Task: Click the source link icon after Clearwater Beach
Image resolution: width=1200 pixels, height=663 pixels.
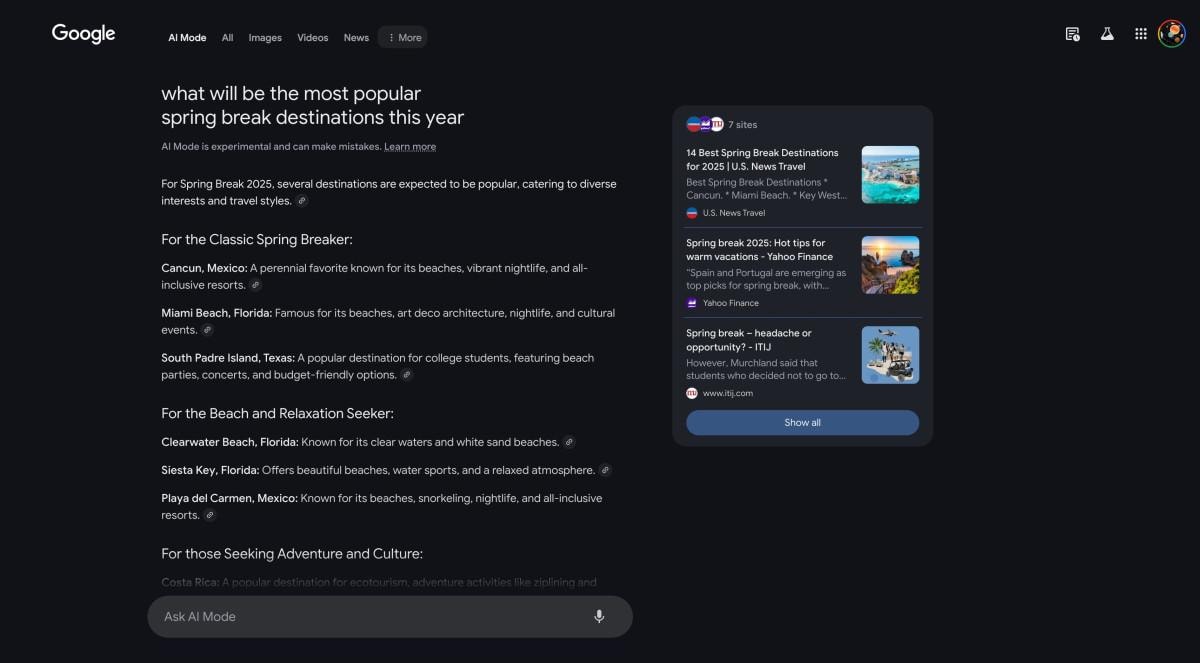Action: (569, 442)
